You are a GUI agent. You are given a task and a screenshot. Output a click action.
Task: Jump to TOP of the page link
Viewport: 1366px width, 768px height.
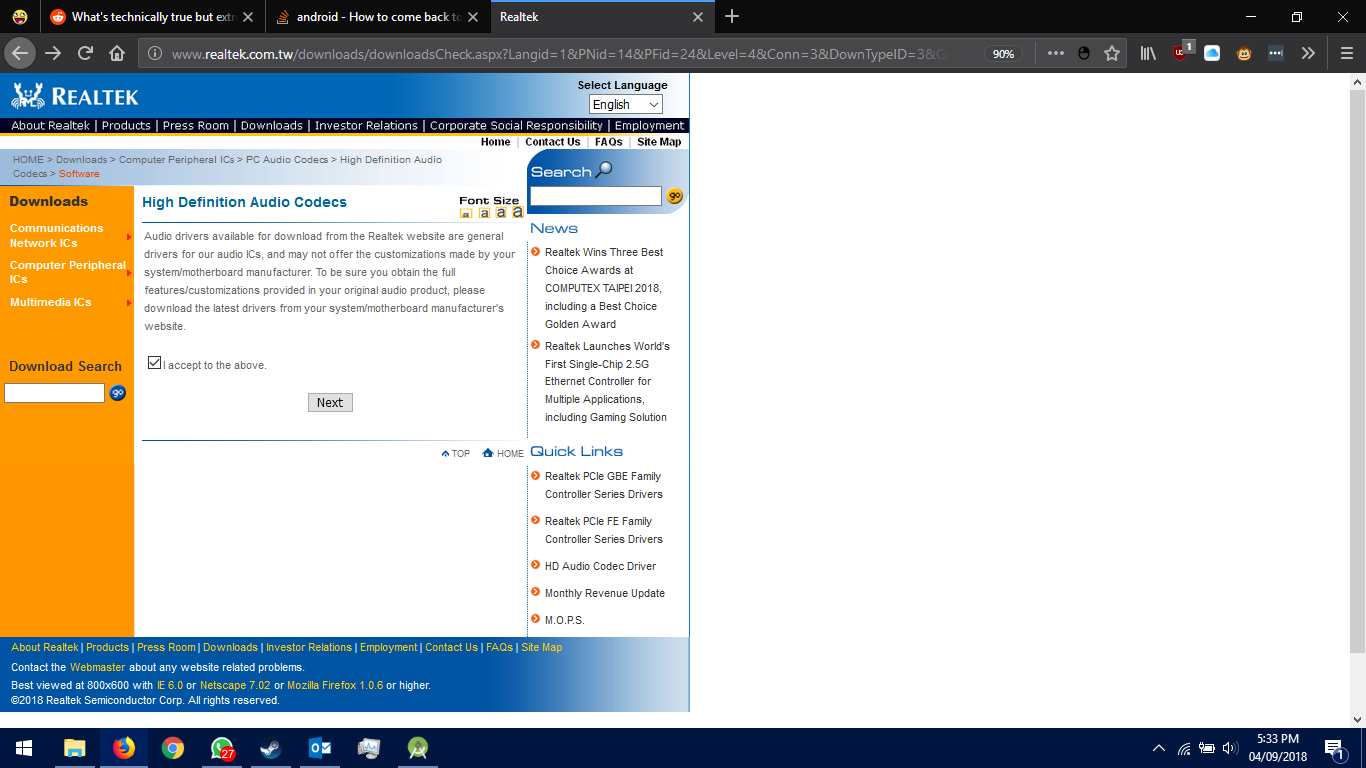click(456, 453)
